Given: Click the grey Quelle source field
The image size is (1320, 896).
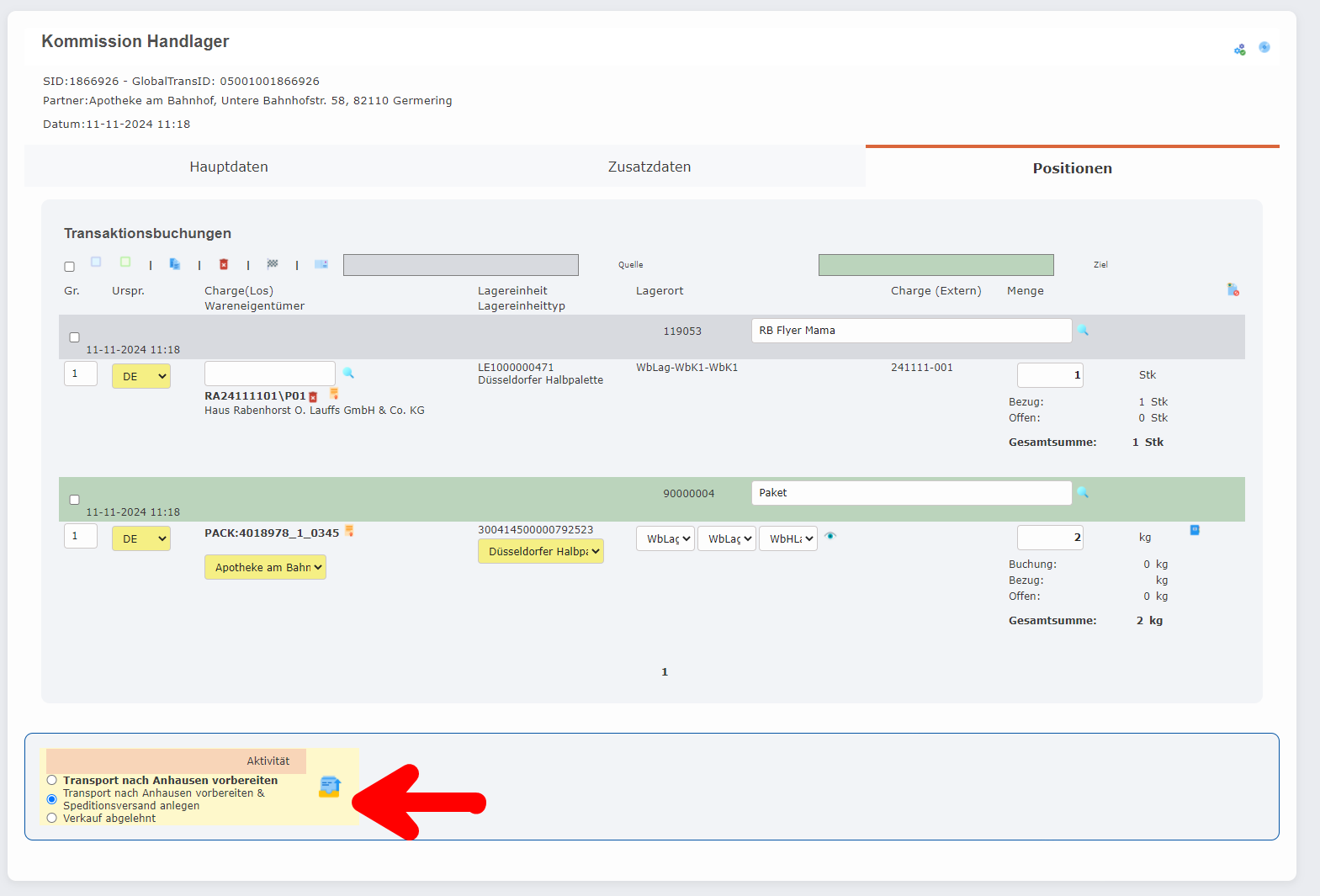Looking at the screenshot, I should 461,265.
